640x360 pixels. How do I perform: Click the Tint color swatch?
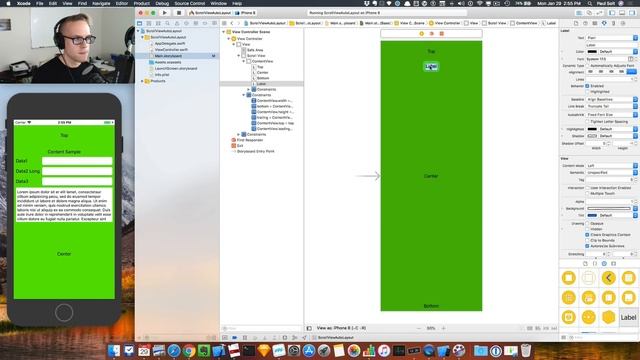click(592, 216)
